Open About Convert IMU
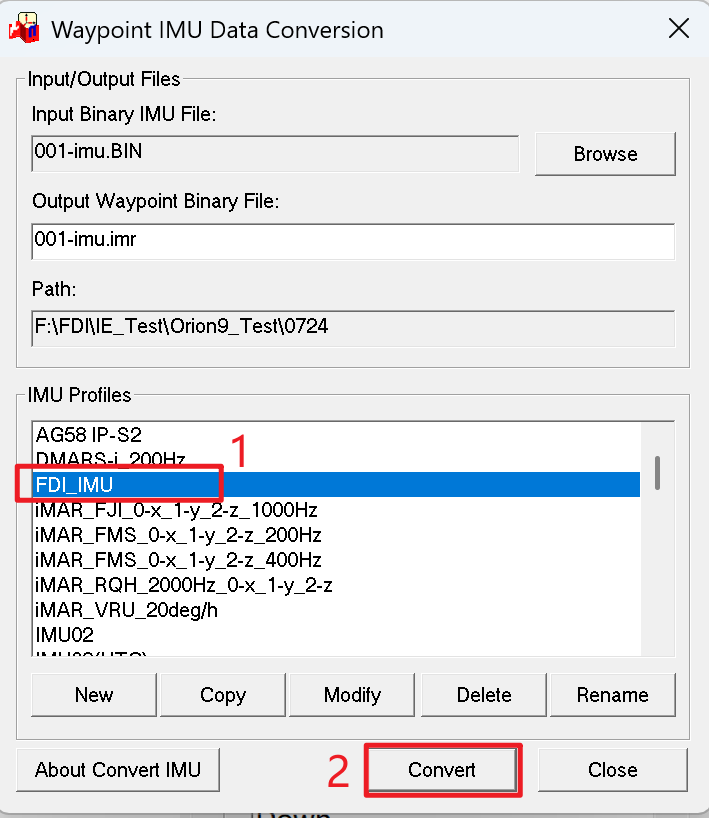Image resolution: width=709 pixels, height=818 pixels. point(118,770)
